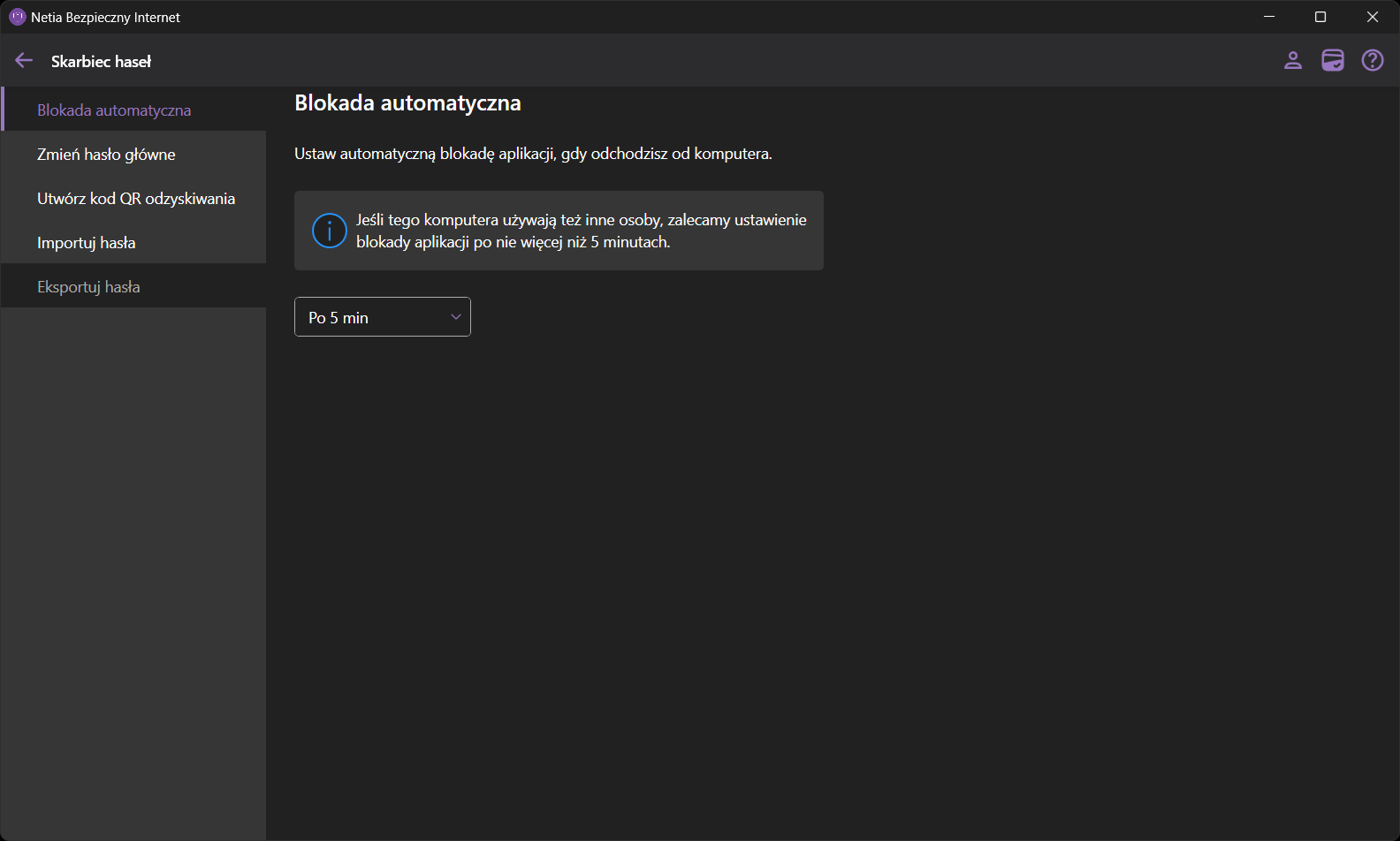Switch to Importuj hasła

87,243
